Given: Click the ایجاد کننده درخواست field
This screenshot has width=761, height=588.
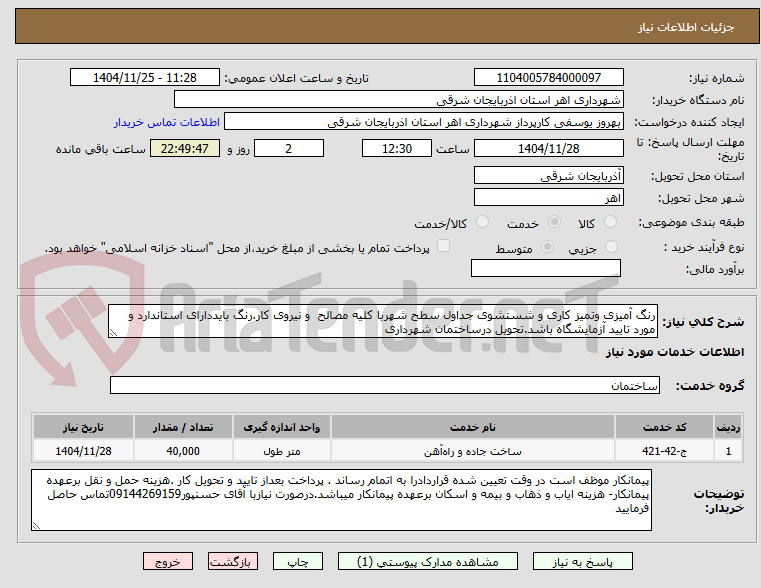Looking at the screenshot, I should pos(424,121).
